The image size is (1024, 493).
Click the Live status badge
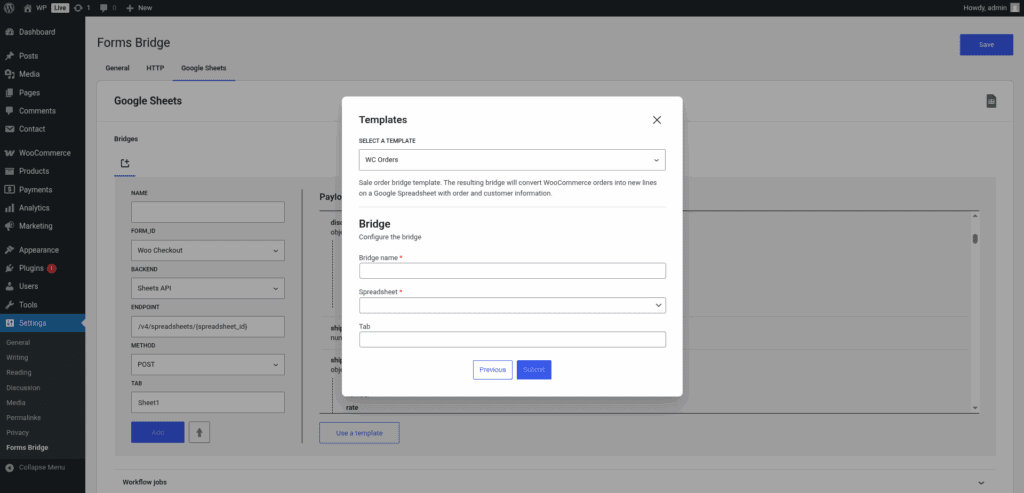[60, 8]
